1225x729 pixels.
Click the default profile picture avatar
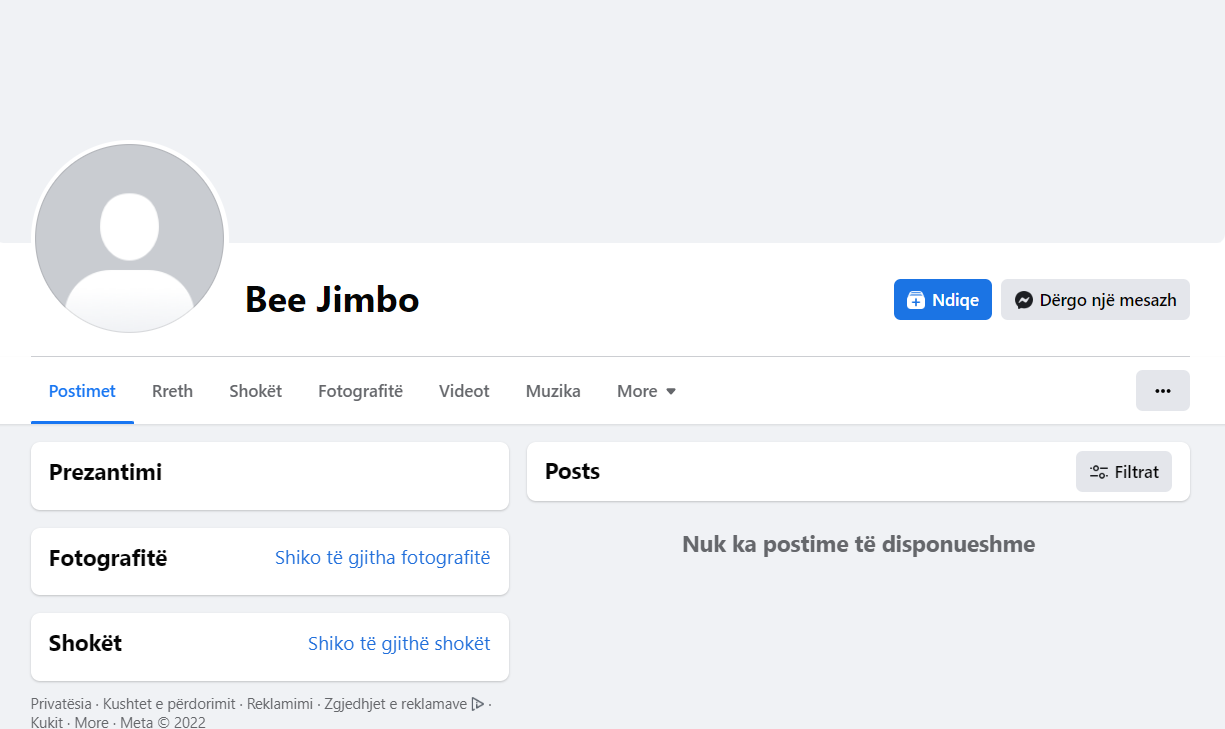129,238
